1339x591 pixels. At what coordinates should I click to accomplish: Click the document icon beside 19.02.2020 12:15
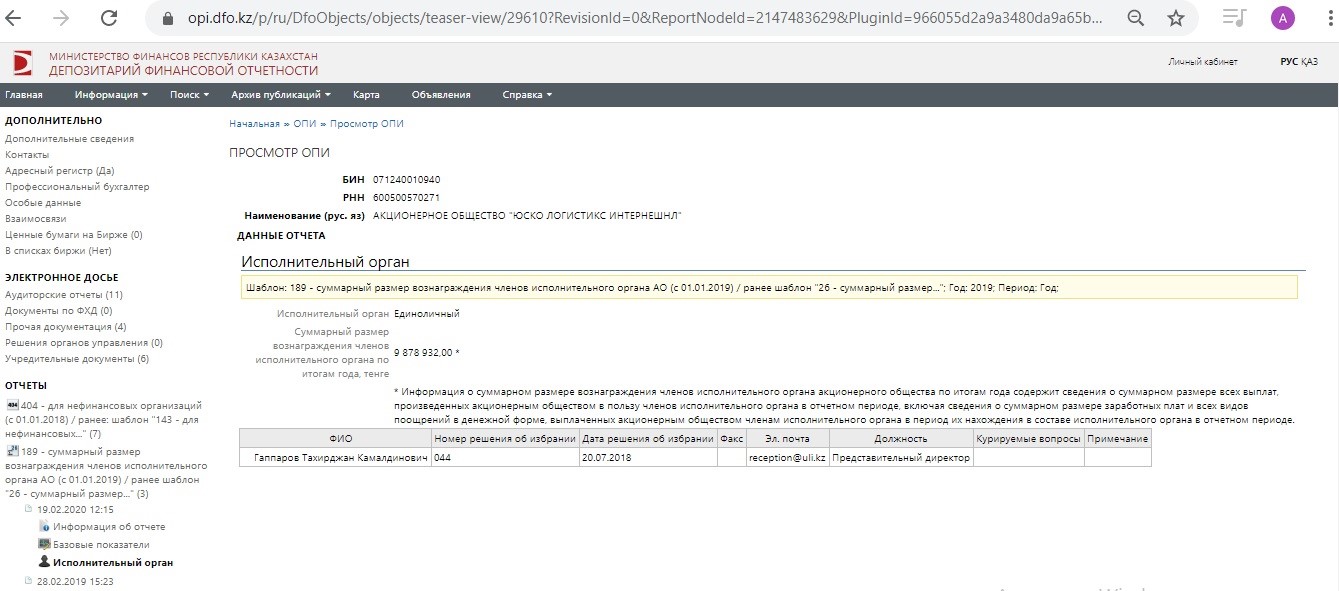click(28, 509)
